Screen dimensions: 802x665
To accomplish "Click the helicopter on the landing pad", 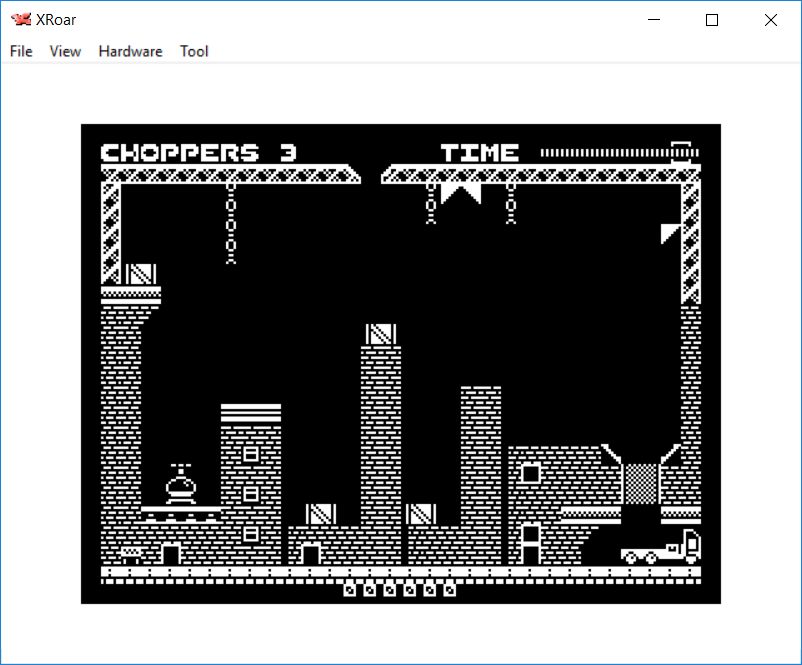I will click(x=181, y=487).
